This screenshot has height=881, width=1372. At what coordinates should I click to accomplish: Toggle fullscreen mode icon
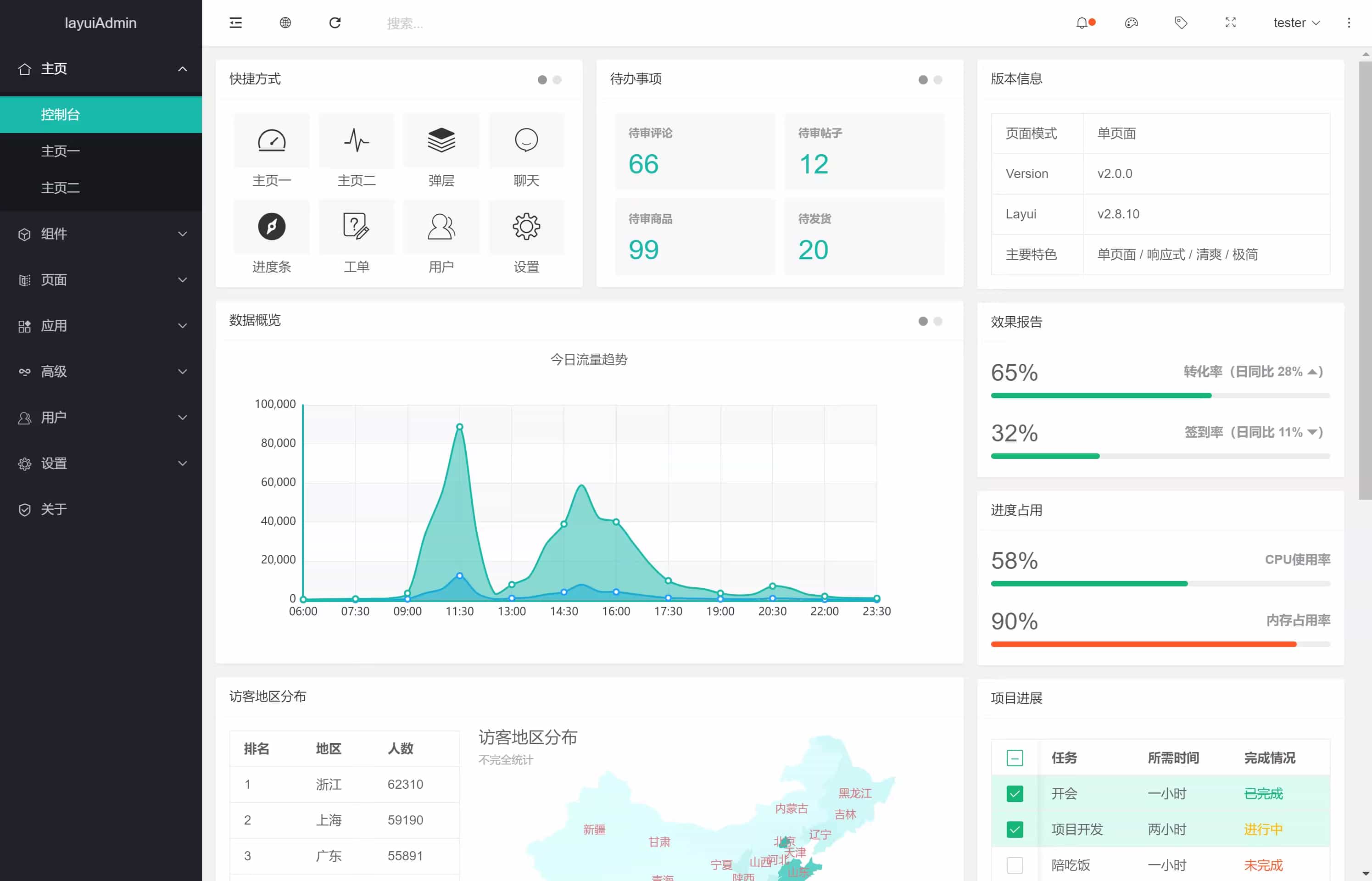pos(1230,23)
